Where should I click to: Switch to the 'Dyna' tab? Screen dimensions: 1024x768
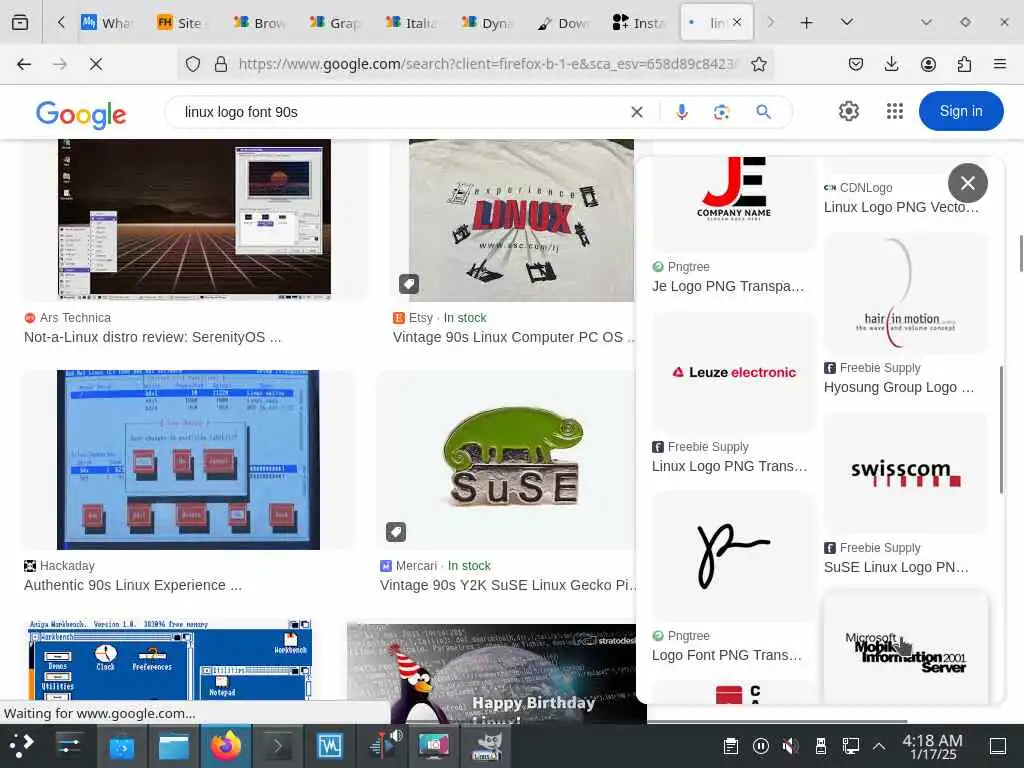click(487, 22)
